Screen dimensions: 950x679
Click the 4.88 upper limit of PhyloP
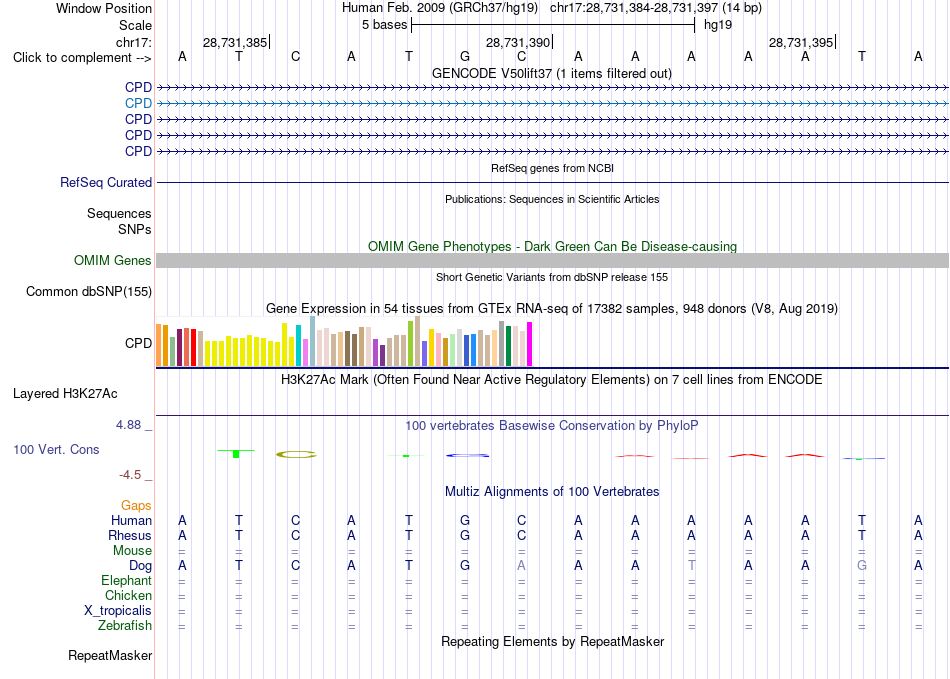[128, 425]
